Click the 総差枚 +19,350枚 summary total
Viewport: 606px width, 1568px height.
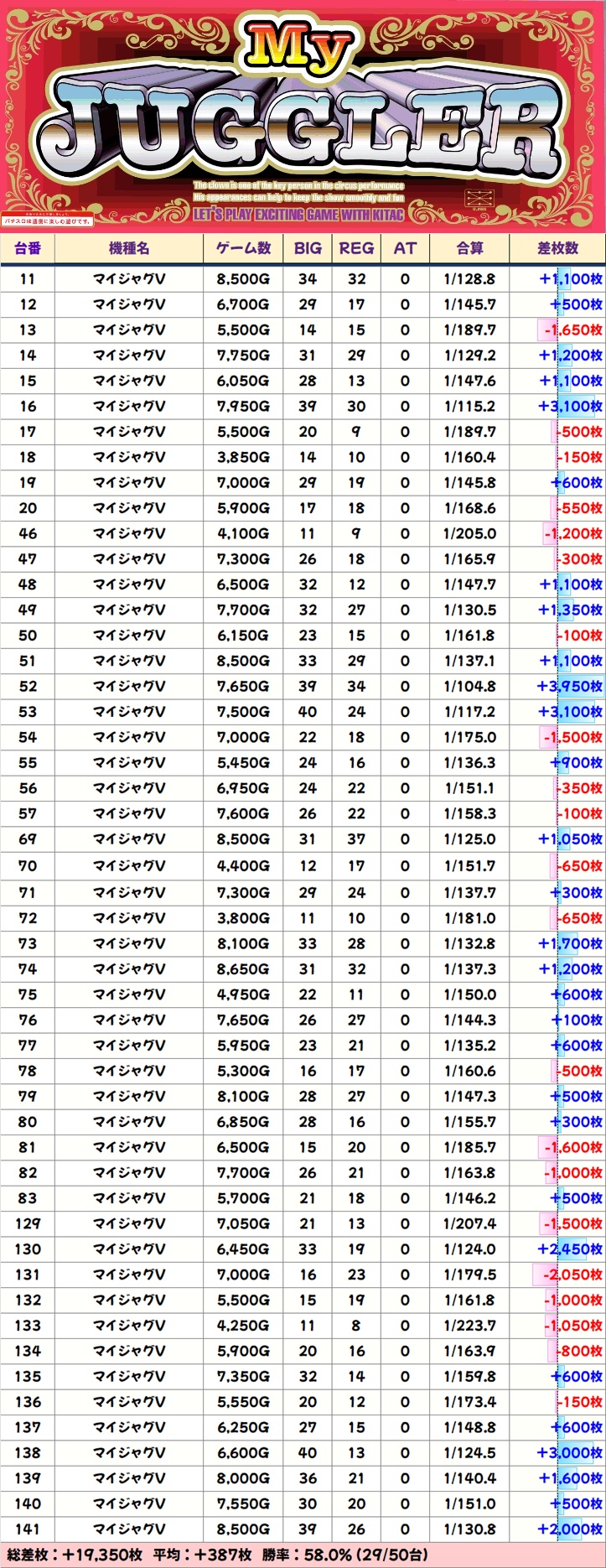point(75,1555)
